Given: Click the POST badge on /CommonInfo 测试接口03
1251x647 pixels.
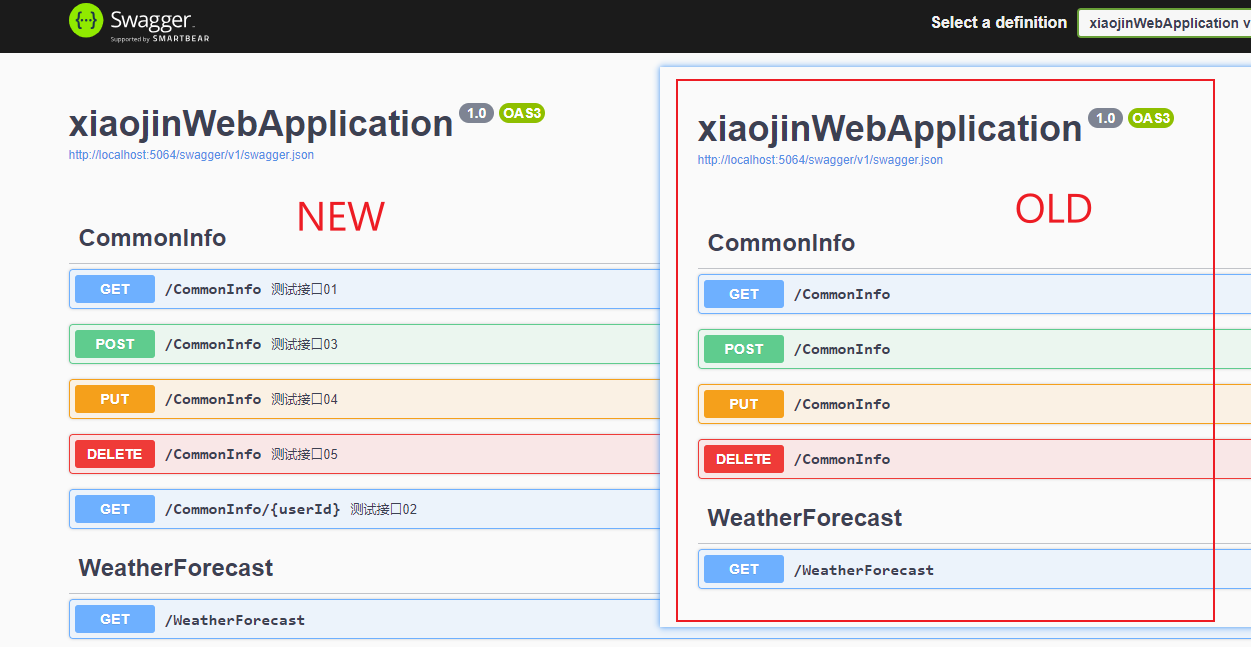Looking at the screenshot, I should [114, 344].
